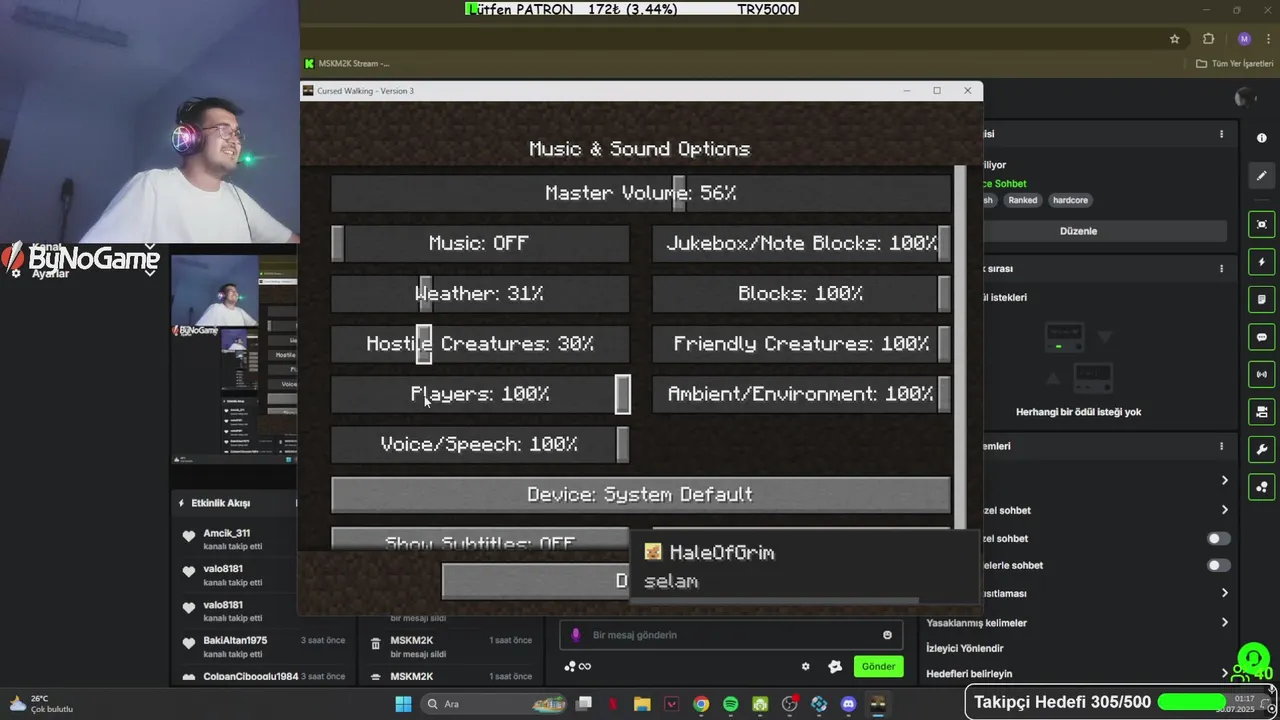1280x720 pixels.
Task: Click the emoji picker in the message box
Action: [887, 635]
